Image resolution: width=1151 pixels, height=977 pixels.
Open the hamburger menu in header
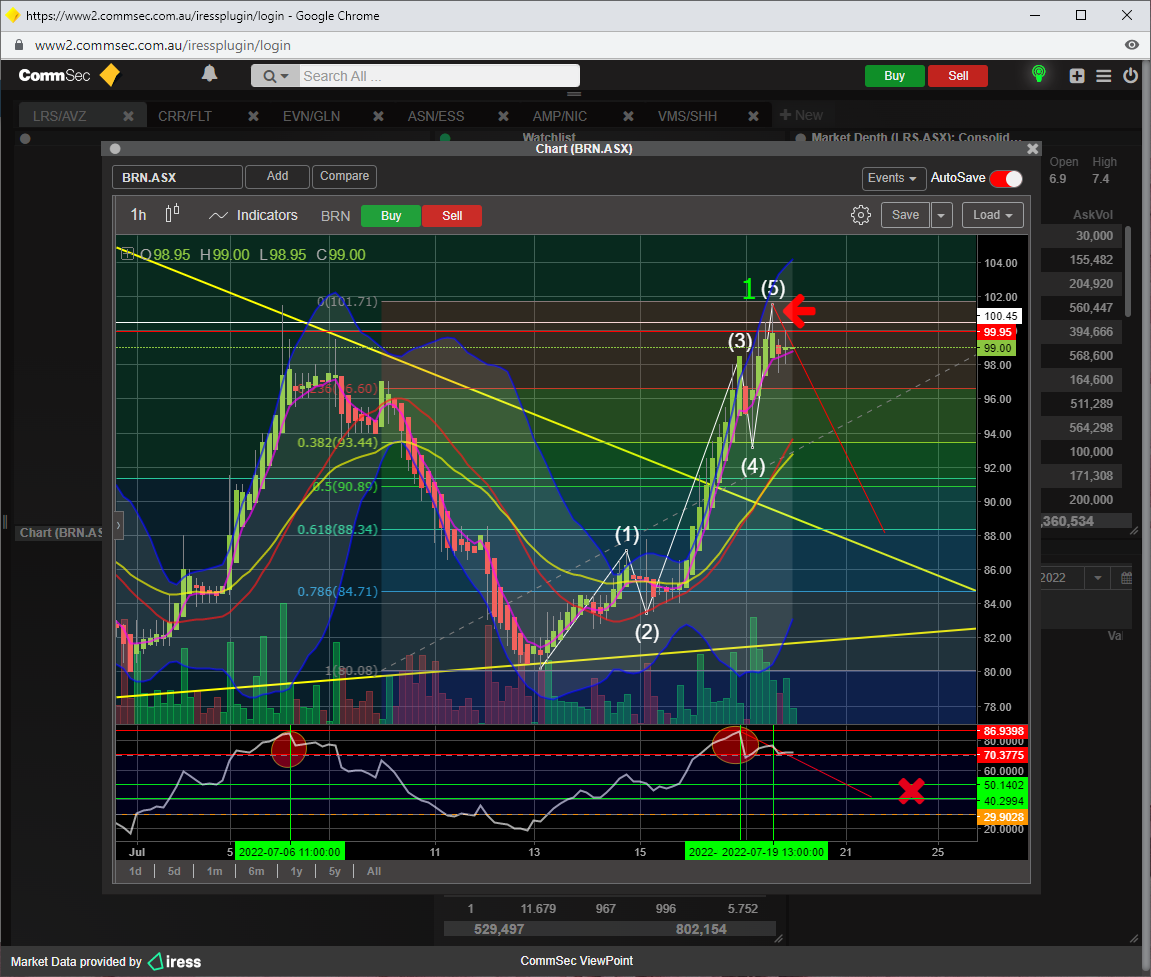coord(1103,76)
